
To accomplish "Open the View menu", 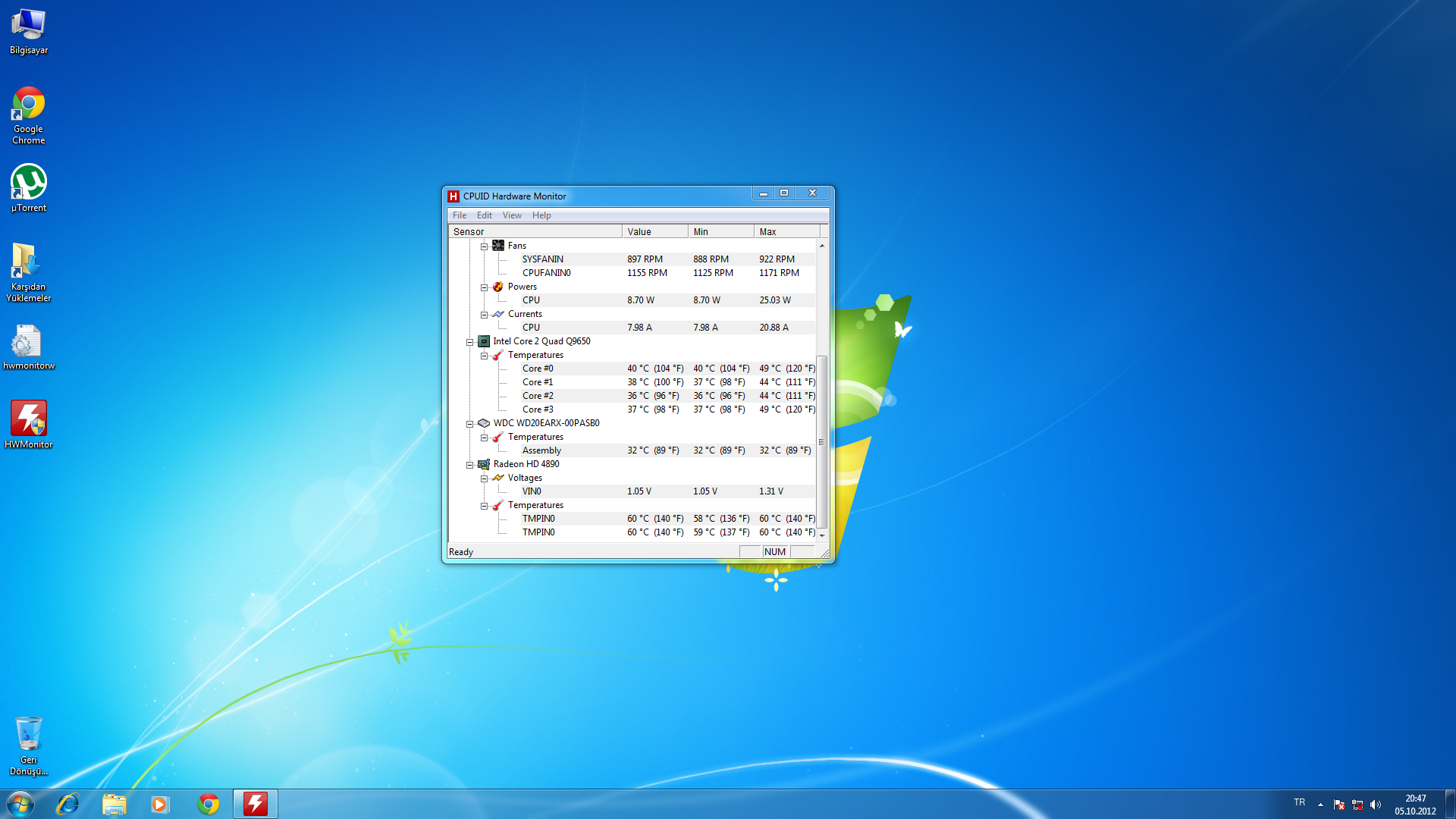I will coord(512,215).
